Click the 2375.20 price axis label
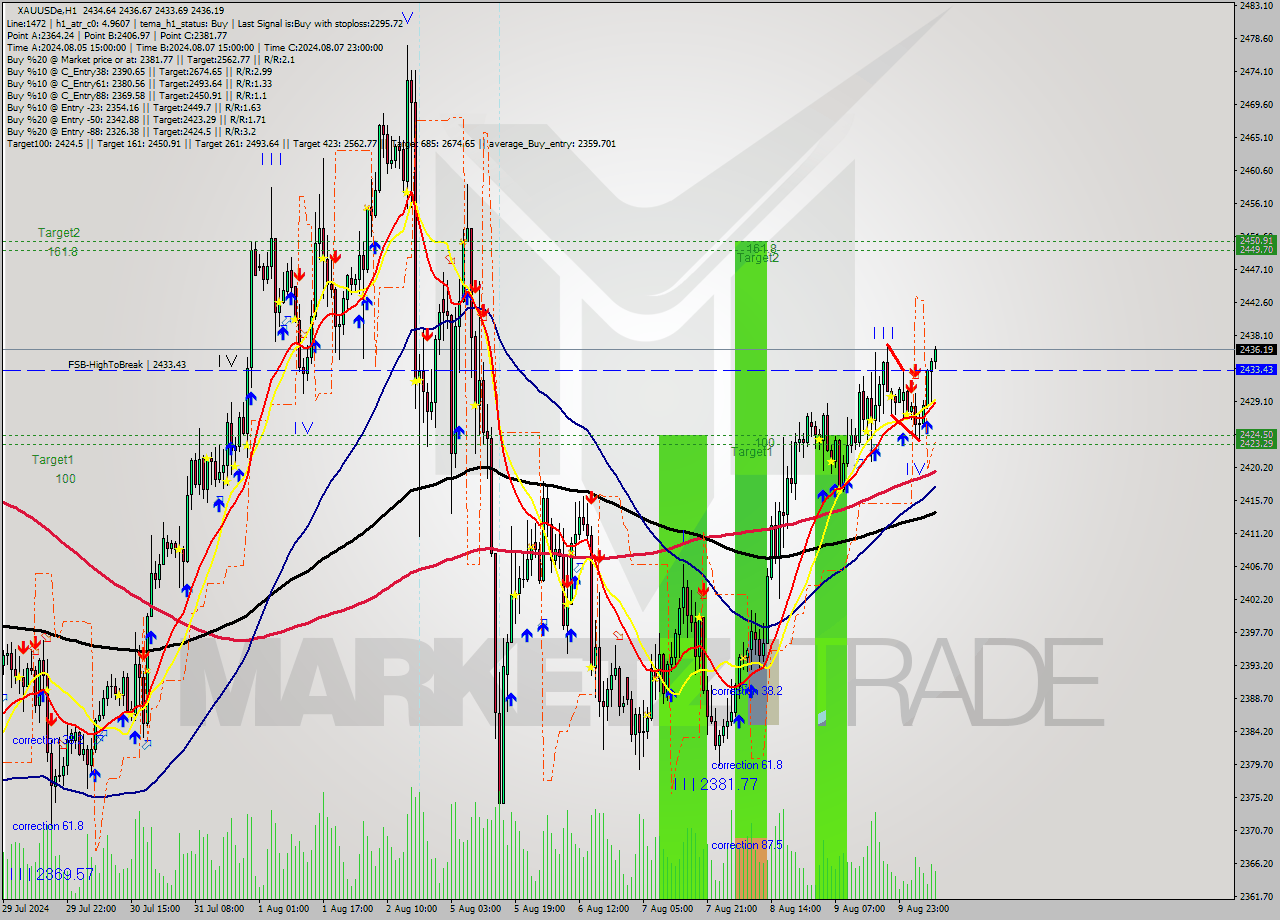This screenshot has width=1280, height=920. tap(1256, 797)
